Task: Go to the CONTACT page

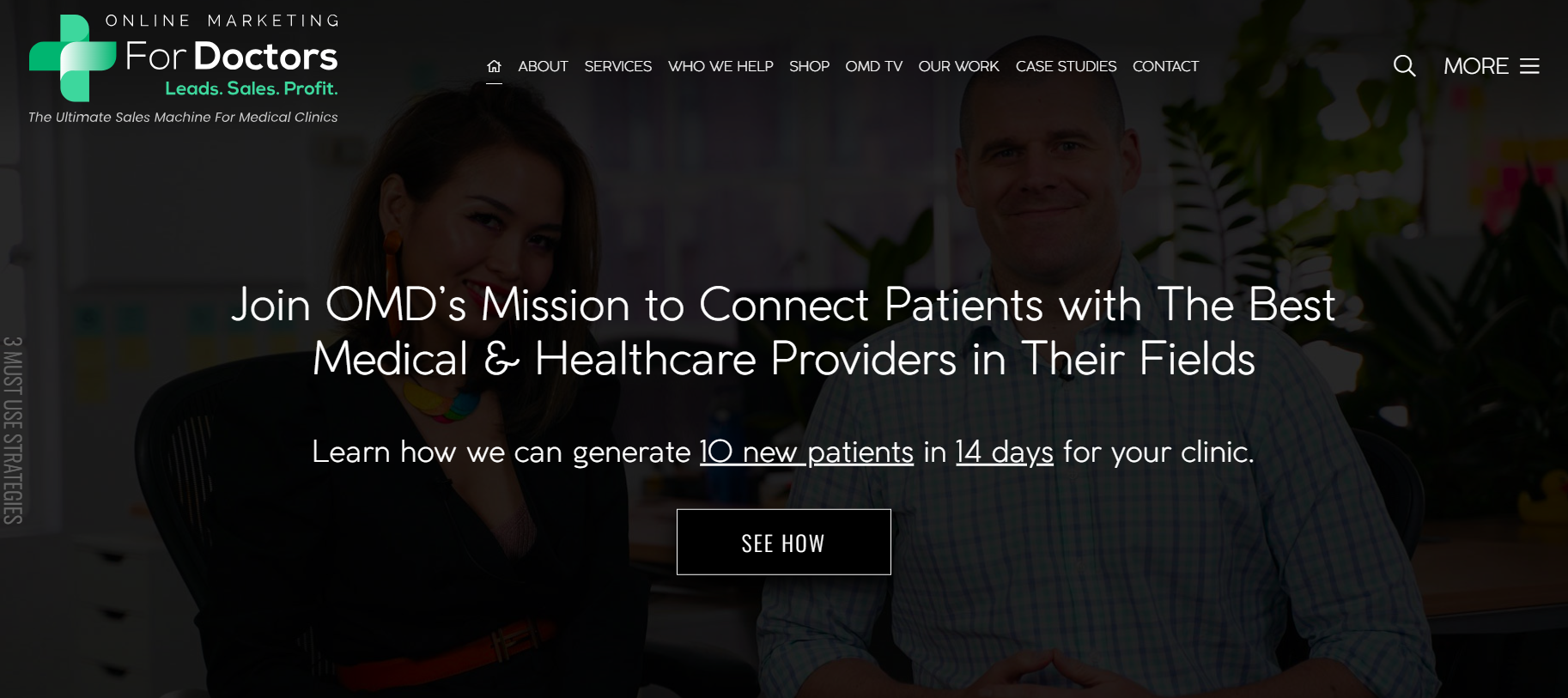Action: [x=1165, y=66]
